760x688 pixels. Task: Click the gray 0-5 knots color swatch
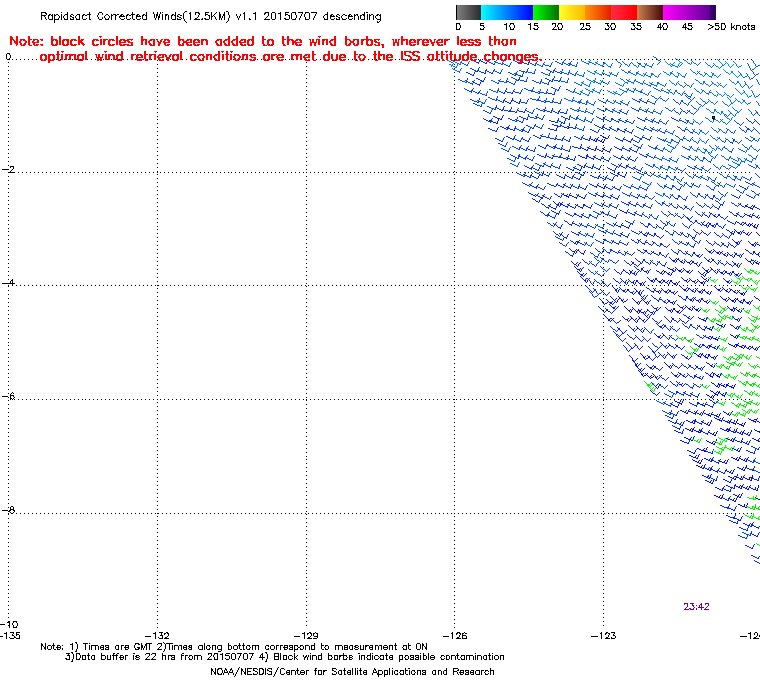pyautogui.click(x=468, y=12)
